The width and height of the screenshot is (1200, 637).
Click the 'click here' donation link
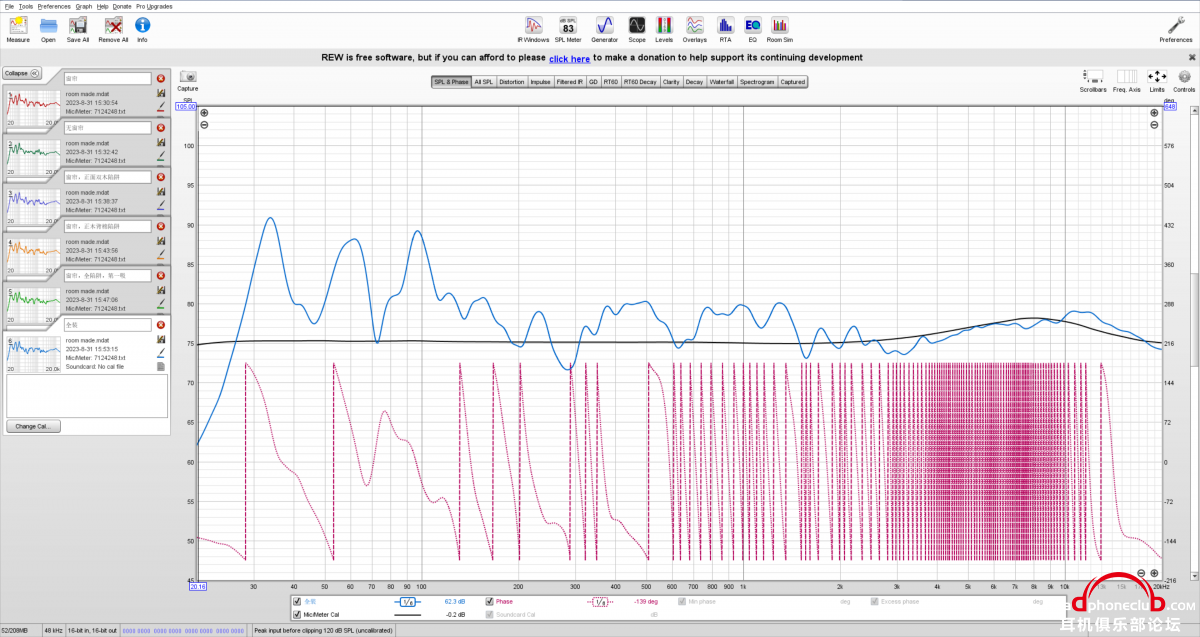tap(569, 59)
